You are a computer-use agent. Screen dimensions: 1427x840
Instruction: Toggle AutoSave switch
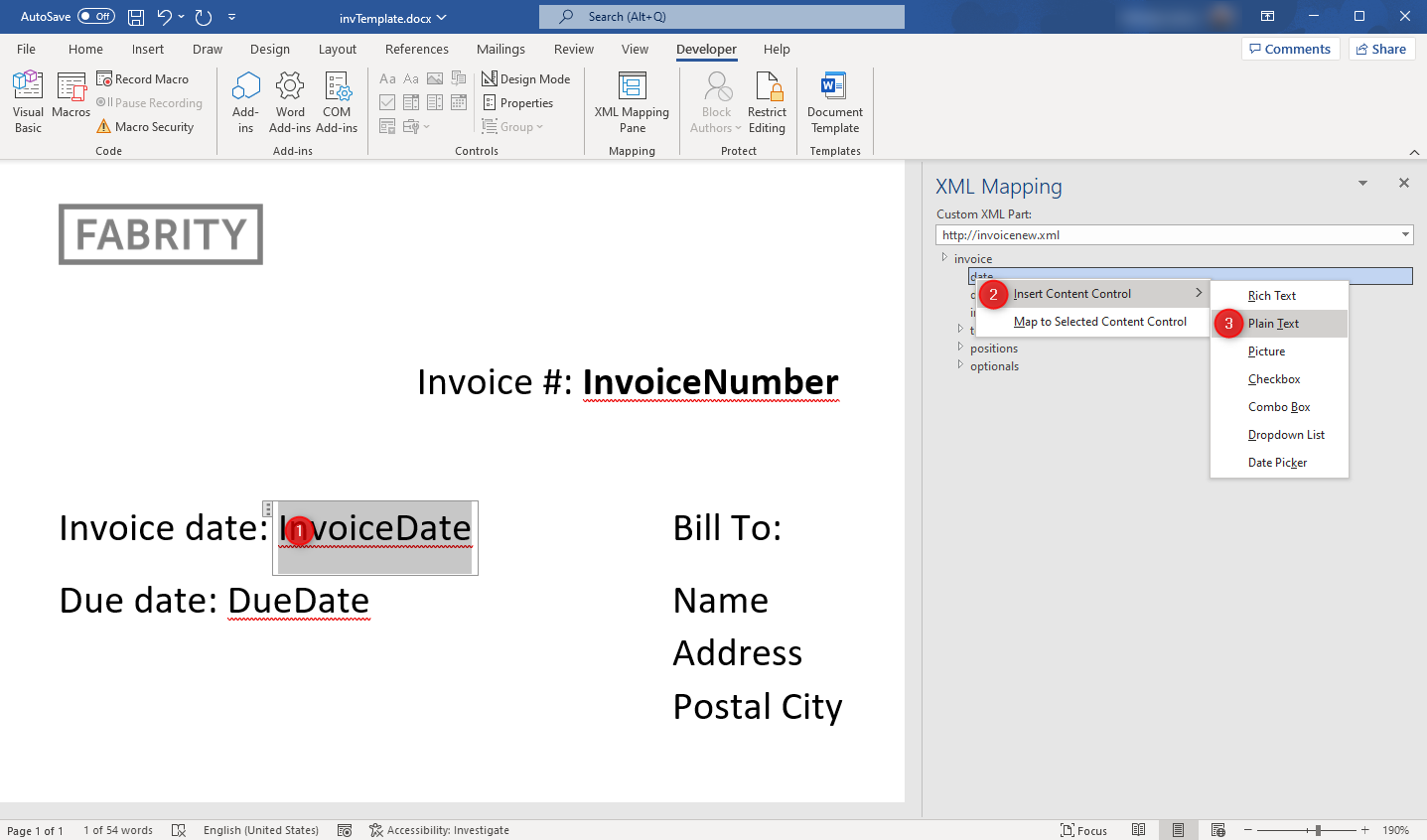click(x=96, y=17)
